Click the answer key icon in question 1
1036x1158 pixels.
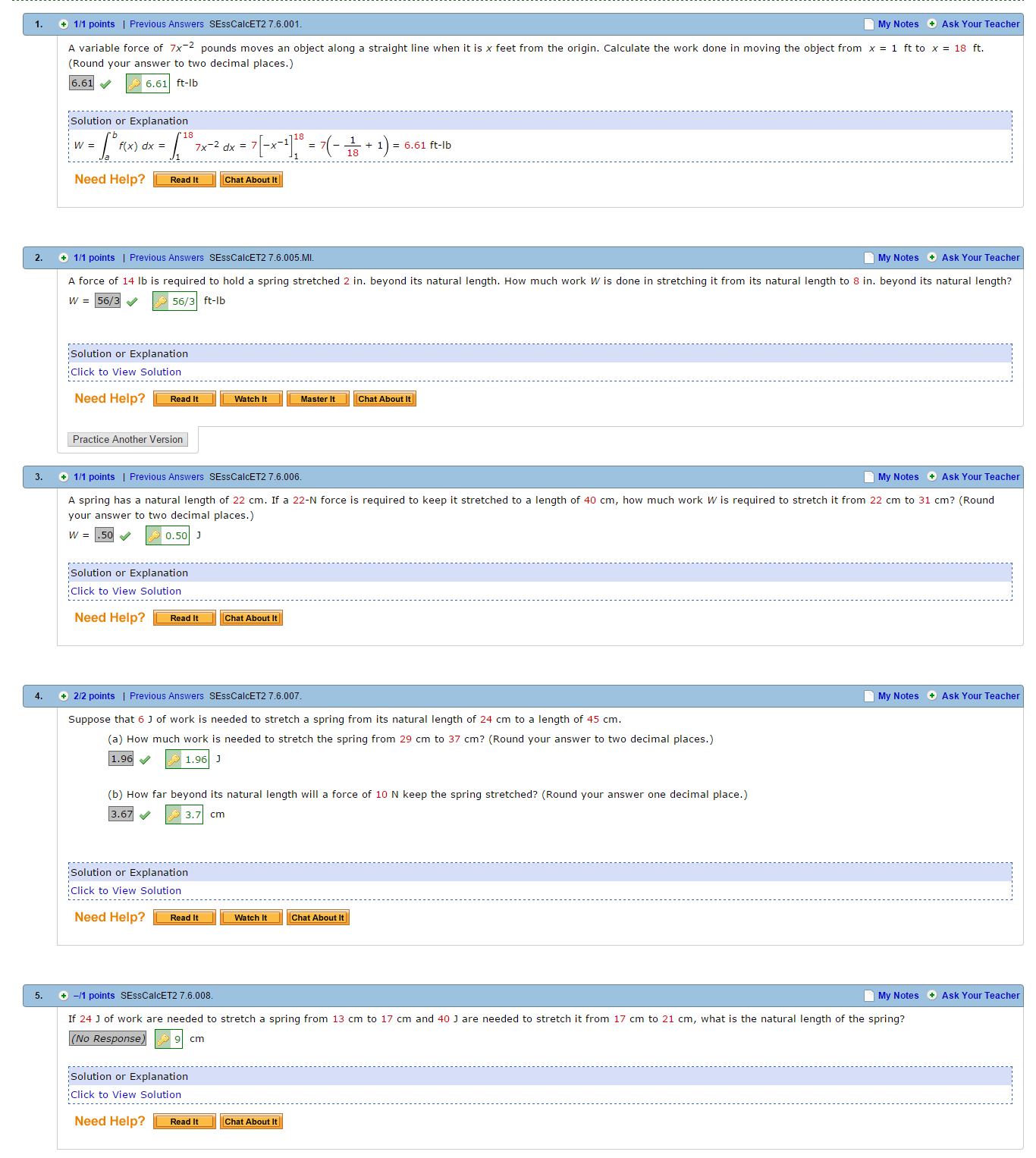click(134, 84)
